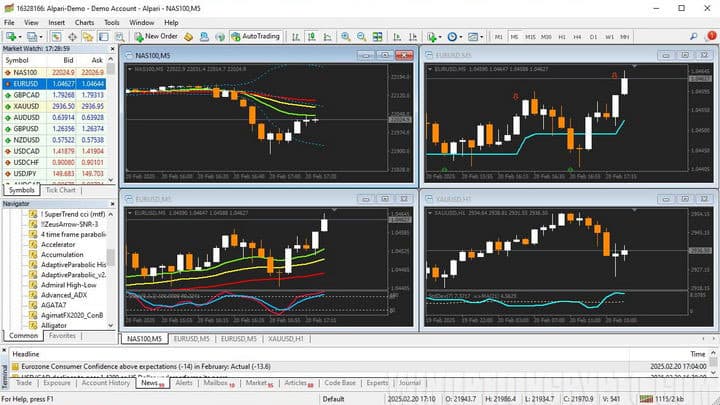Switch to the Tick Chart tab
The image size is (720, 405).
(61, 190)
